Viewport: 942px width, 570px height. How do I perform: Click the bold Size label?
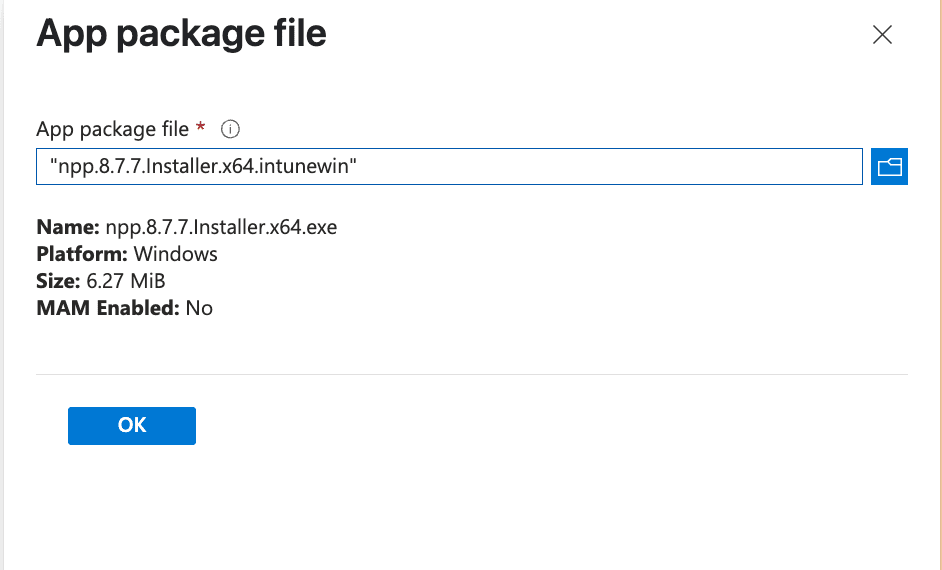58,281
